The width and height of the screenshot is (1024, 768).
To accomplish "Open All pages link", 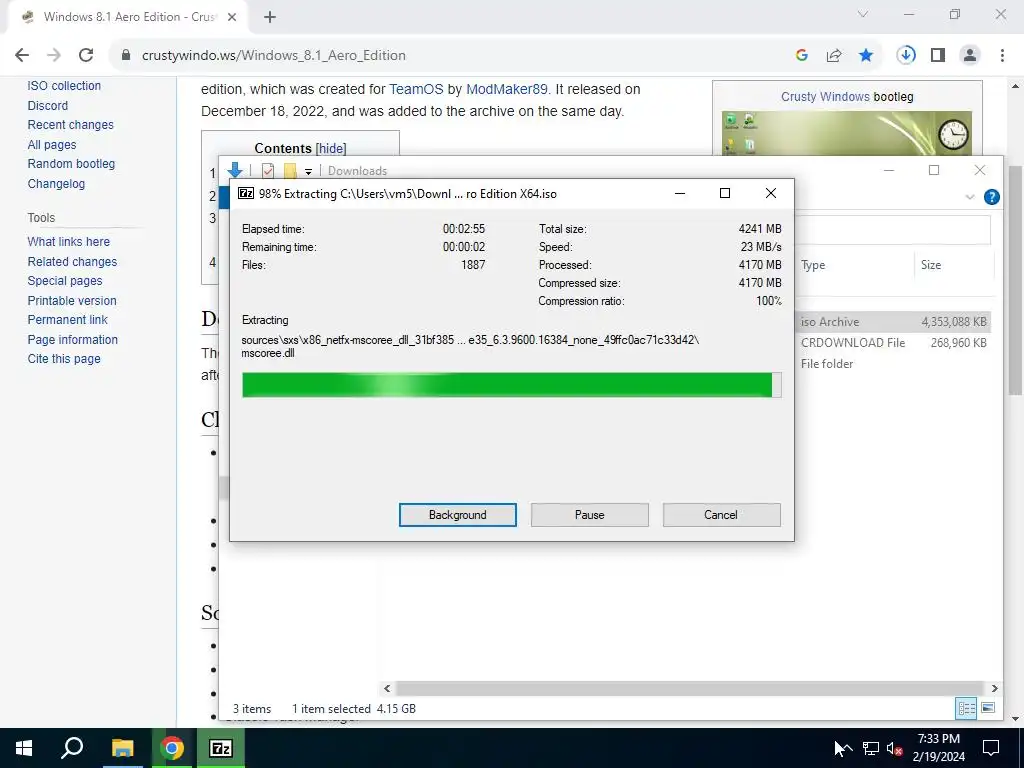I will 52,144.
